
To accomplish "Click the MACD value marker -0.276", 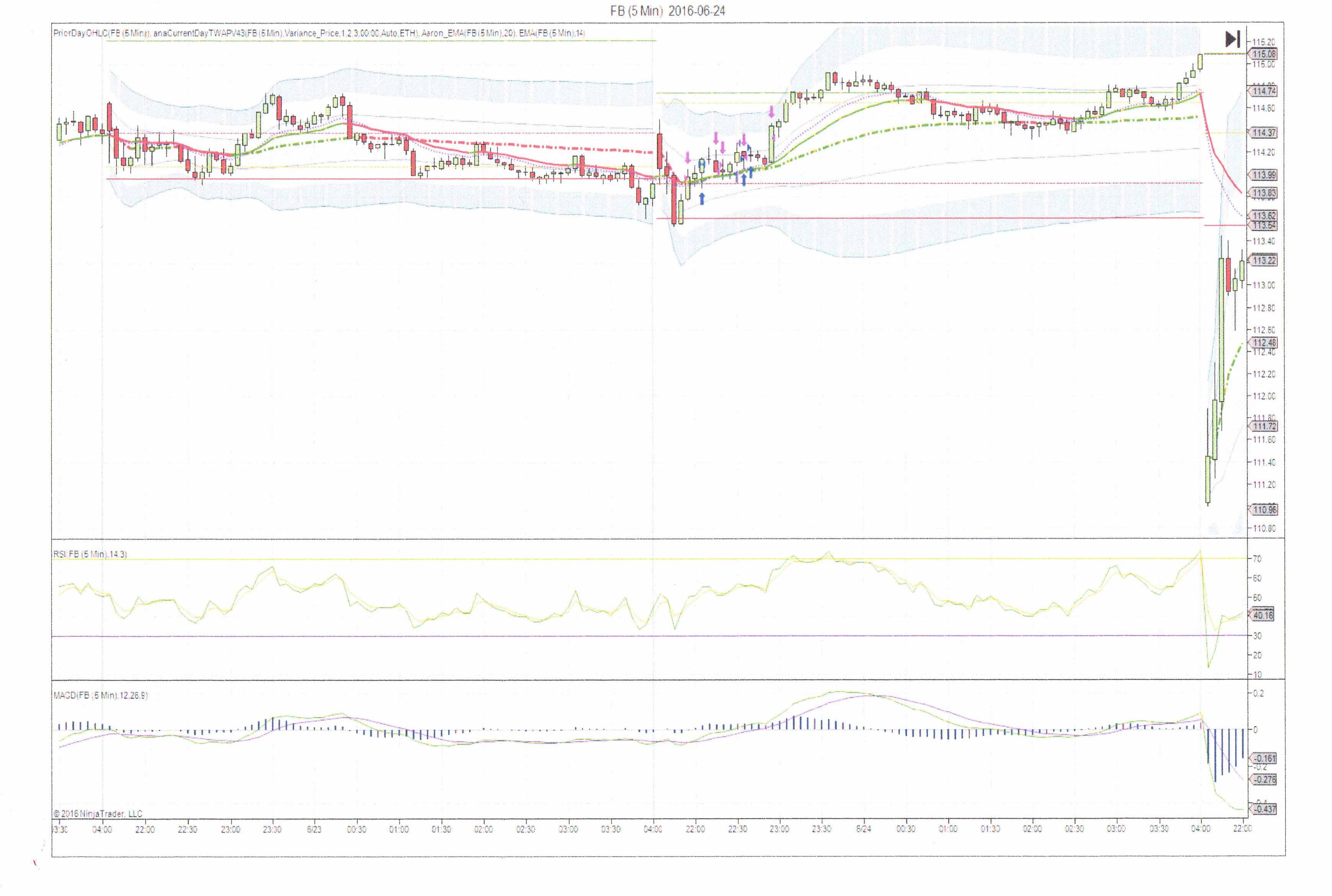I will tap(1263, 780).
